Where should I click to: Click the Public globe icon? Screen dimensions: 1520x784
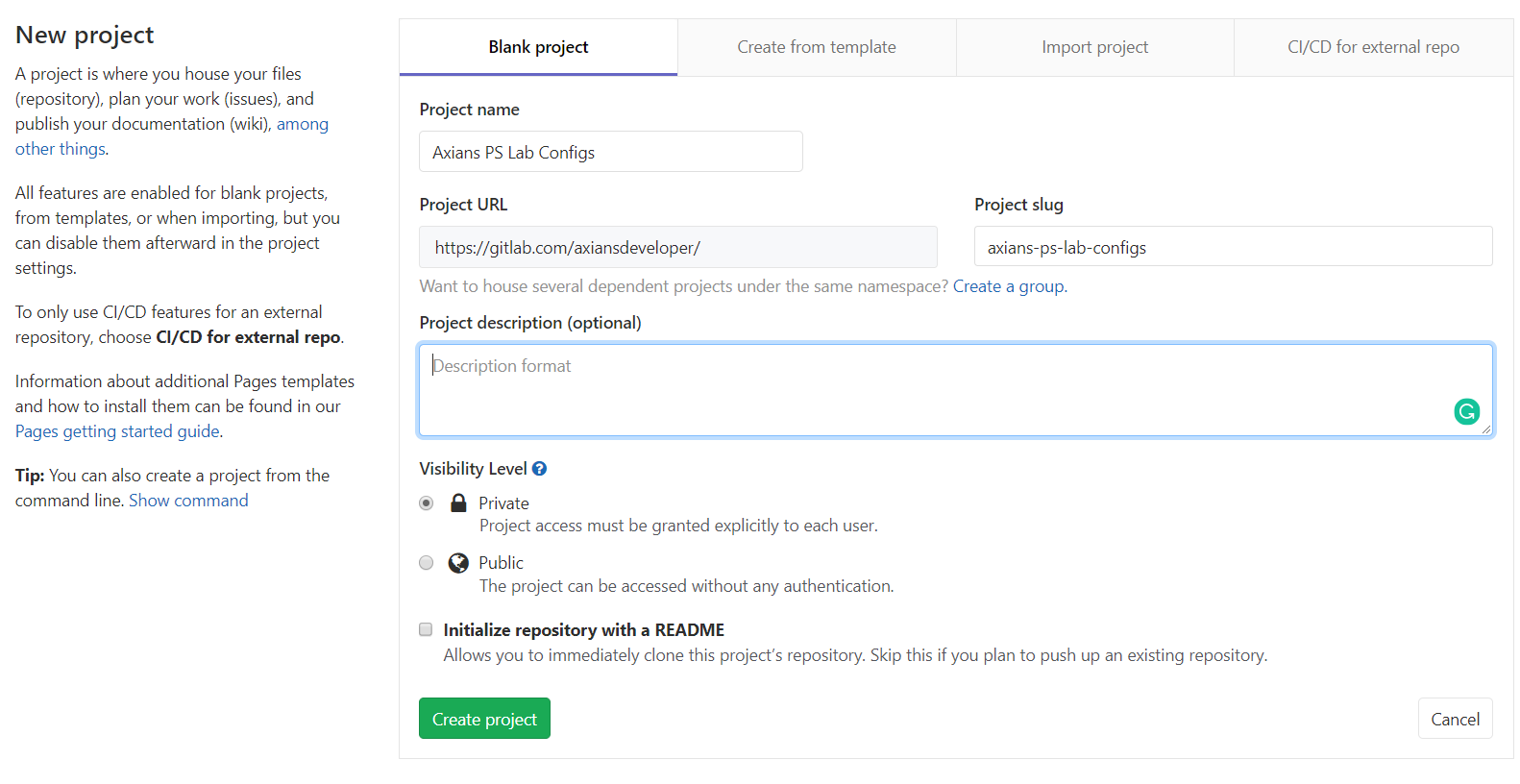point(458,563)
